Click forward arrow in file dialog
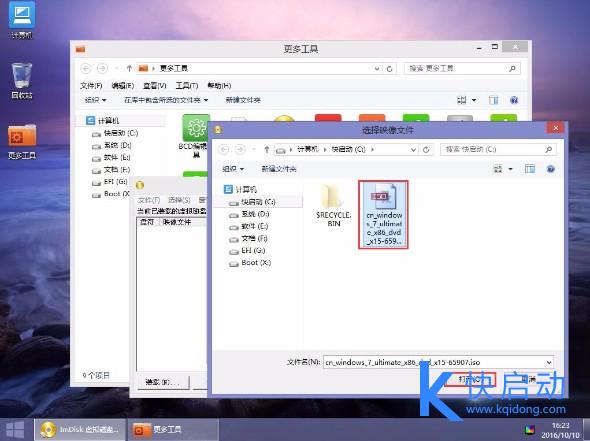 (x=240, y=150)
